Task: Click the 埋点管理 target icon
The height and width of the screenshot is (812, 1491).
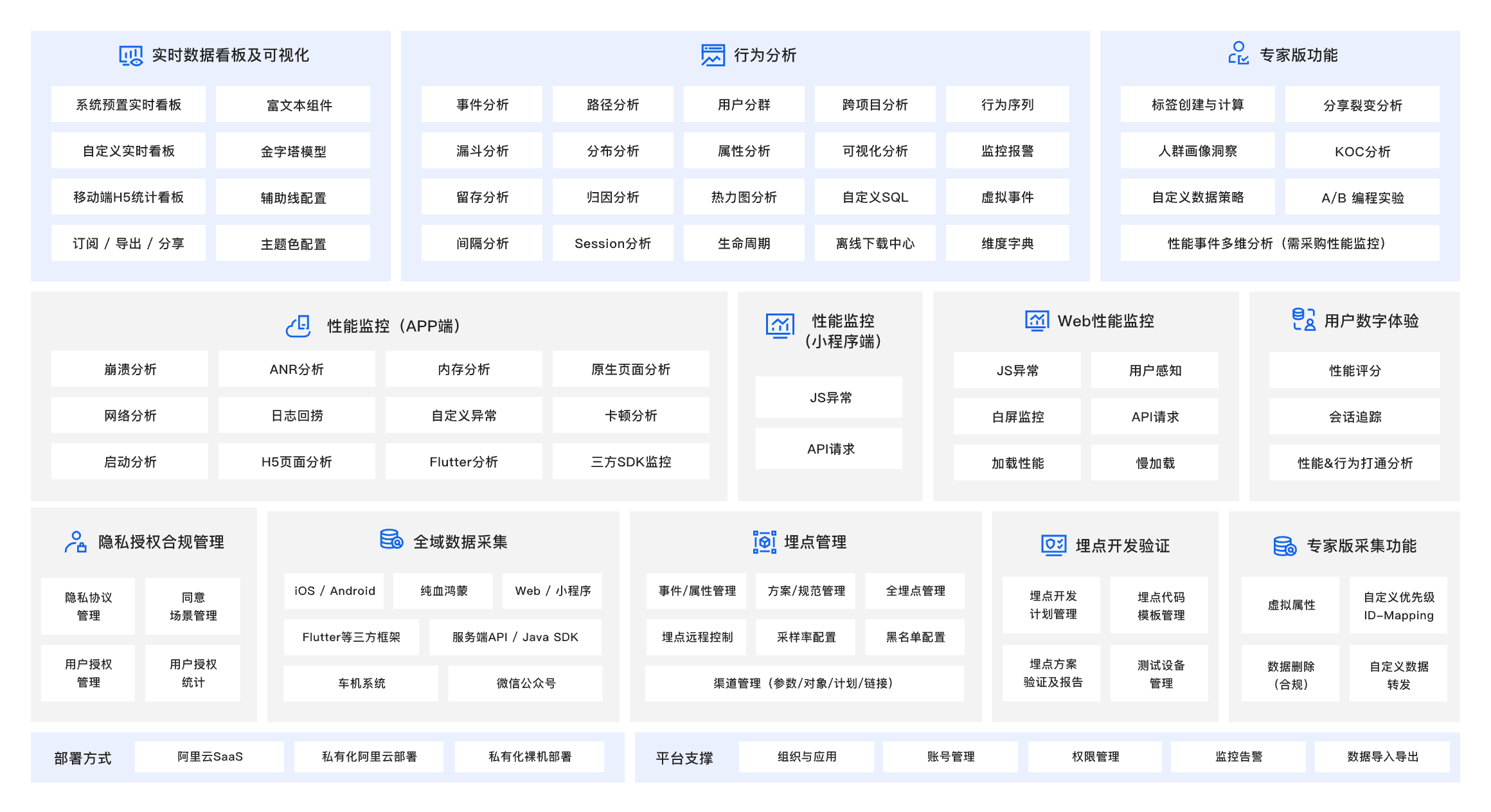Action: pyautogui.click(x=764, y=542)
